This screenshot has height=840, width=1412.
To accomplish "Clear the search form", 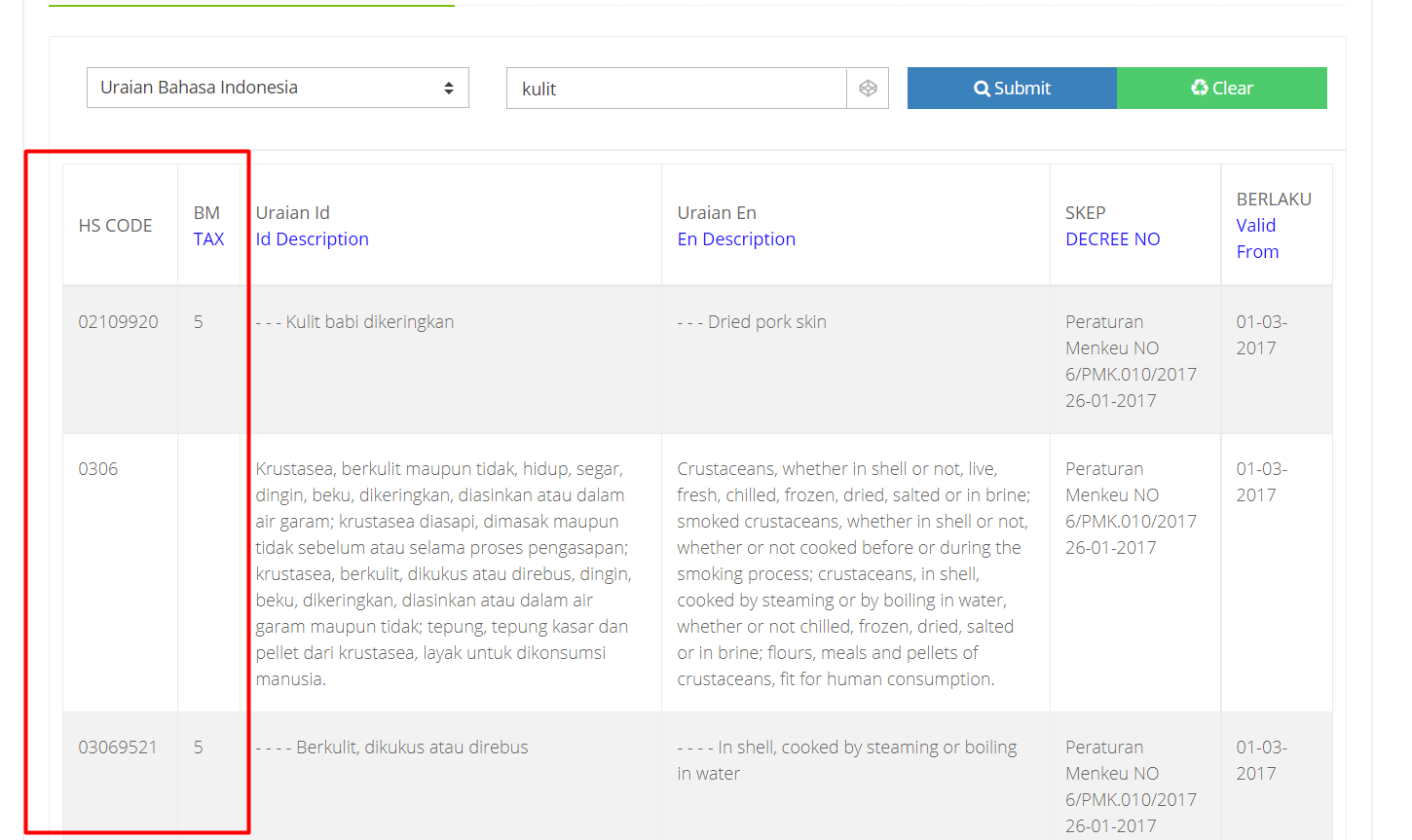I will [1222, 88].
